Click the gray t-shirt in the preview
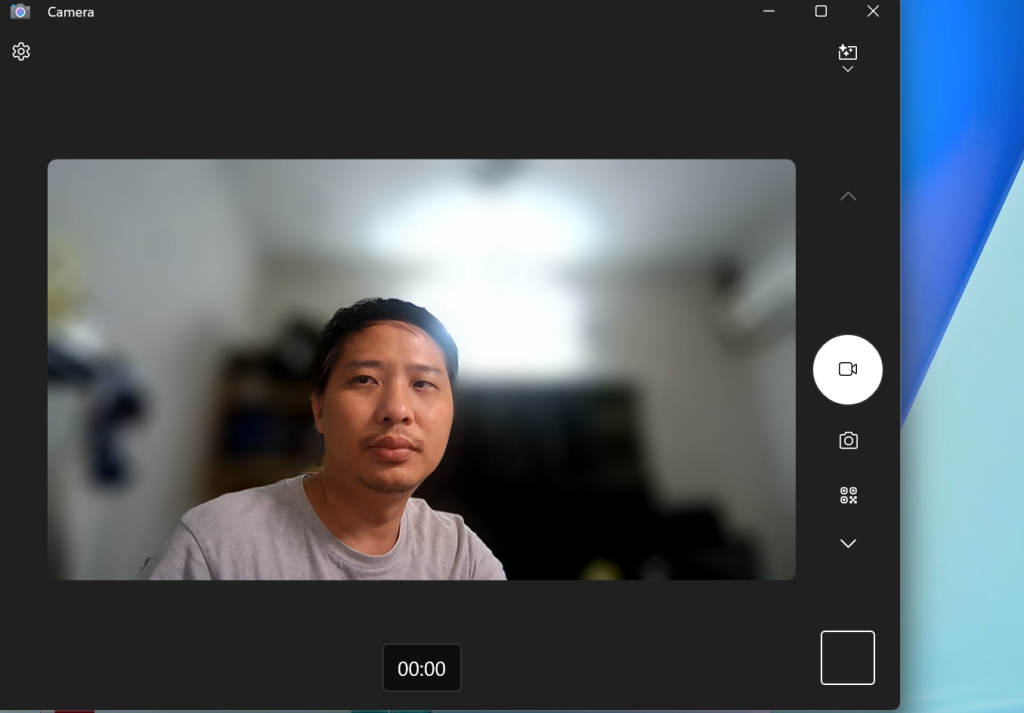Viewport: 1024px width, 713px height. pos(330,540)
